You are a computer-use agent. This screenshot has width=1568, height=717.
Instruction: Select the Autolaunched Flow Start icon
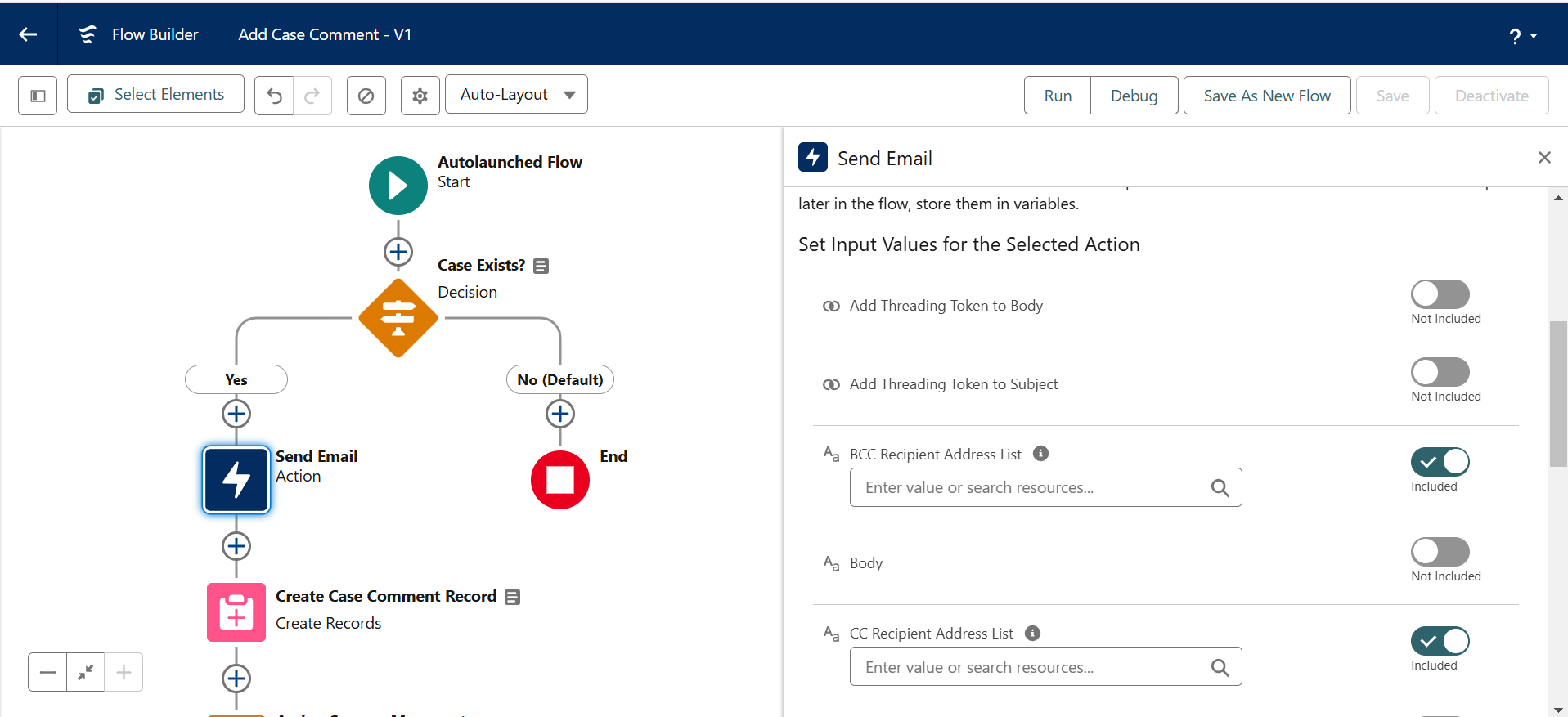point(398,186)
